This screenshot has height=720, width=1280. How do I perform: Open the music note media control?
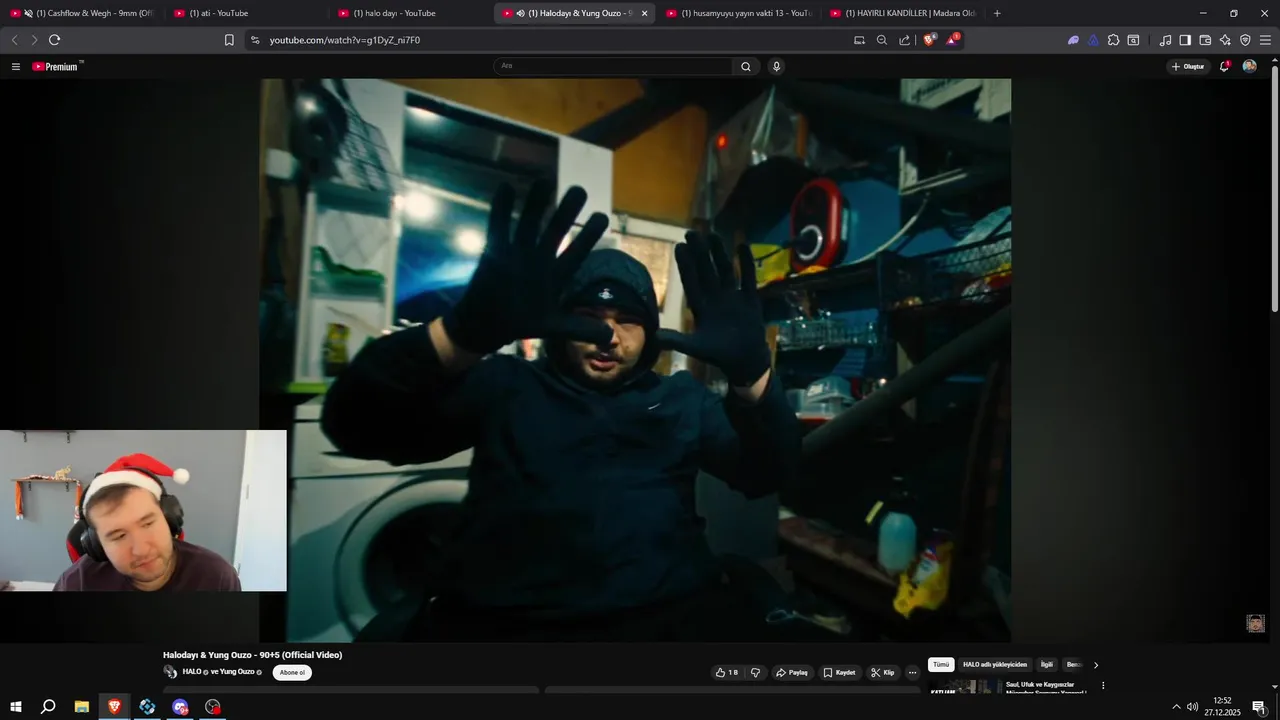(1165, 40)
